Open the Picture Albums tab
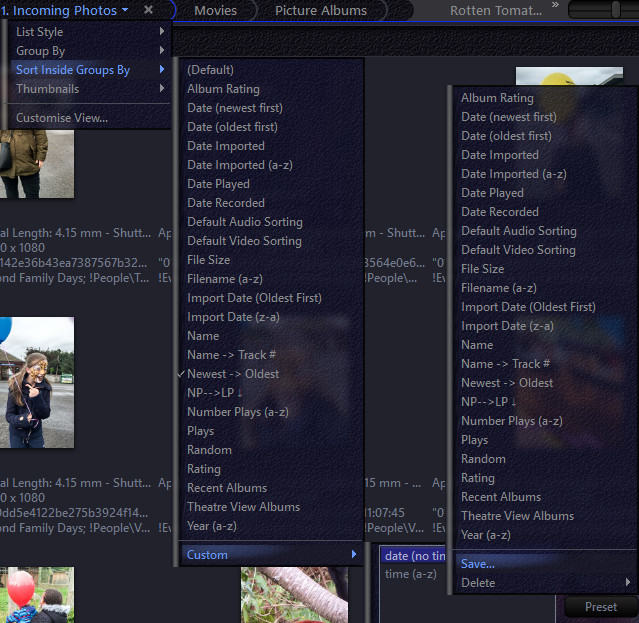639x623 pixels. pos(320,11)
